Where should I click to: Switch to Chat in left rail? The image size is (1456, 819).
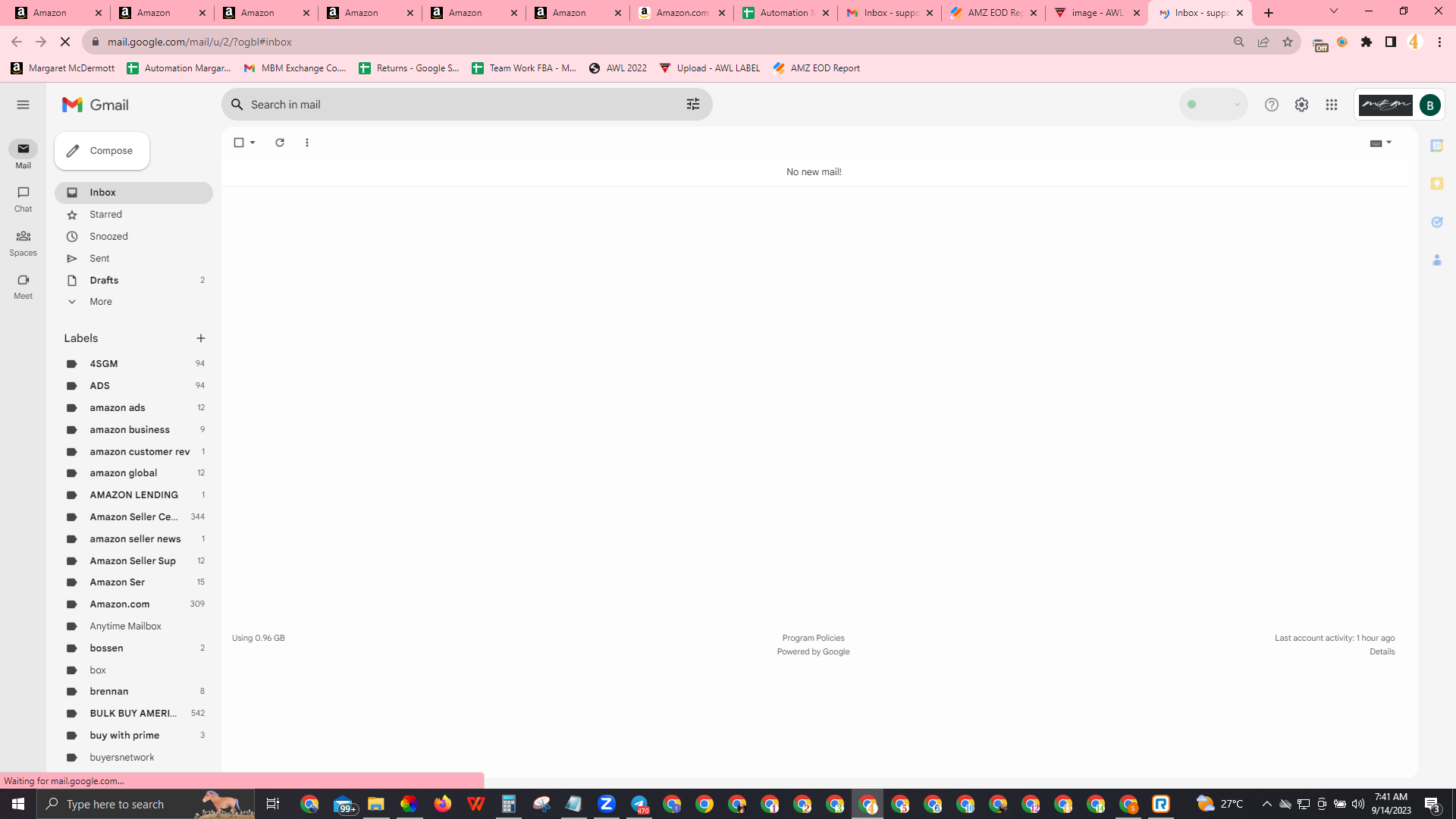[x=23, y=199]
